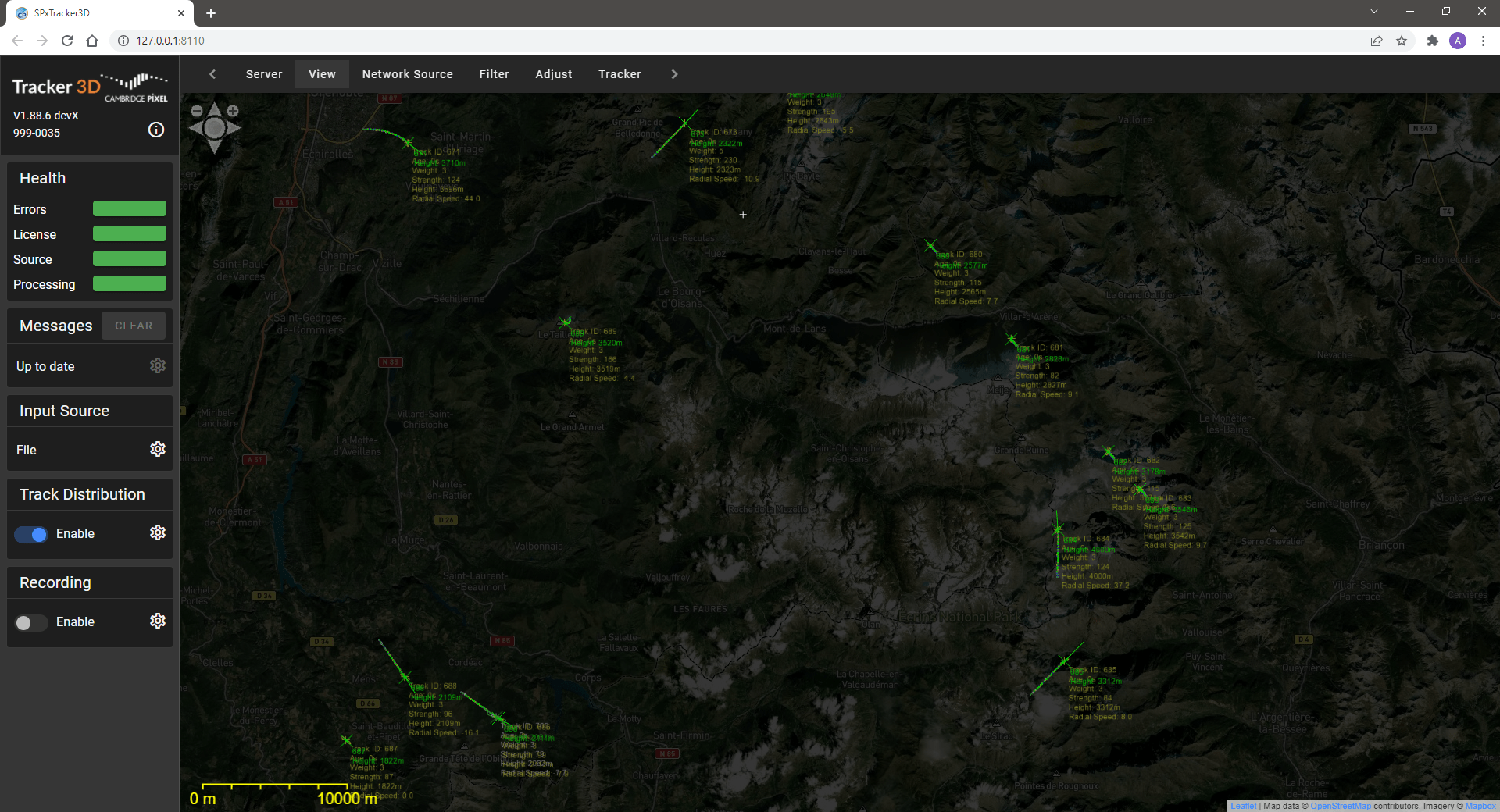The image size is (1500, 812).
Task: Select track ID 684 marker on map
Action: (1058, 531)
